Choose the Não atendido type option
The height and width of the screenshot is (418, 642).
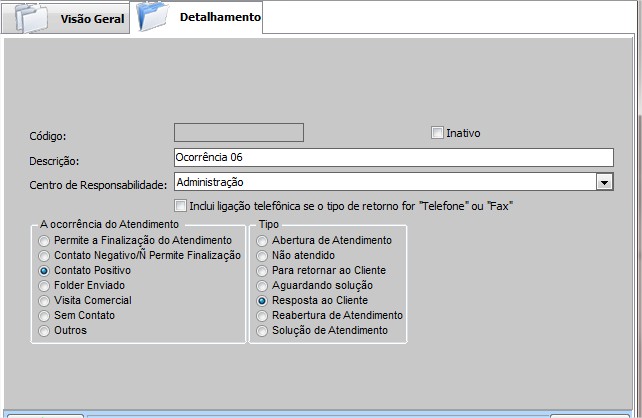263,256
